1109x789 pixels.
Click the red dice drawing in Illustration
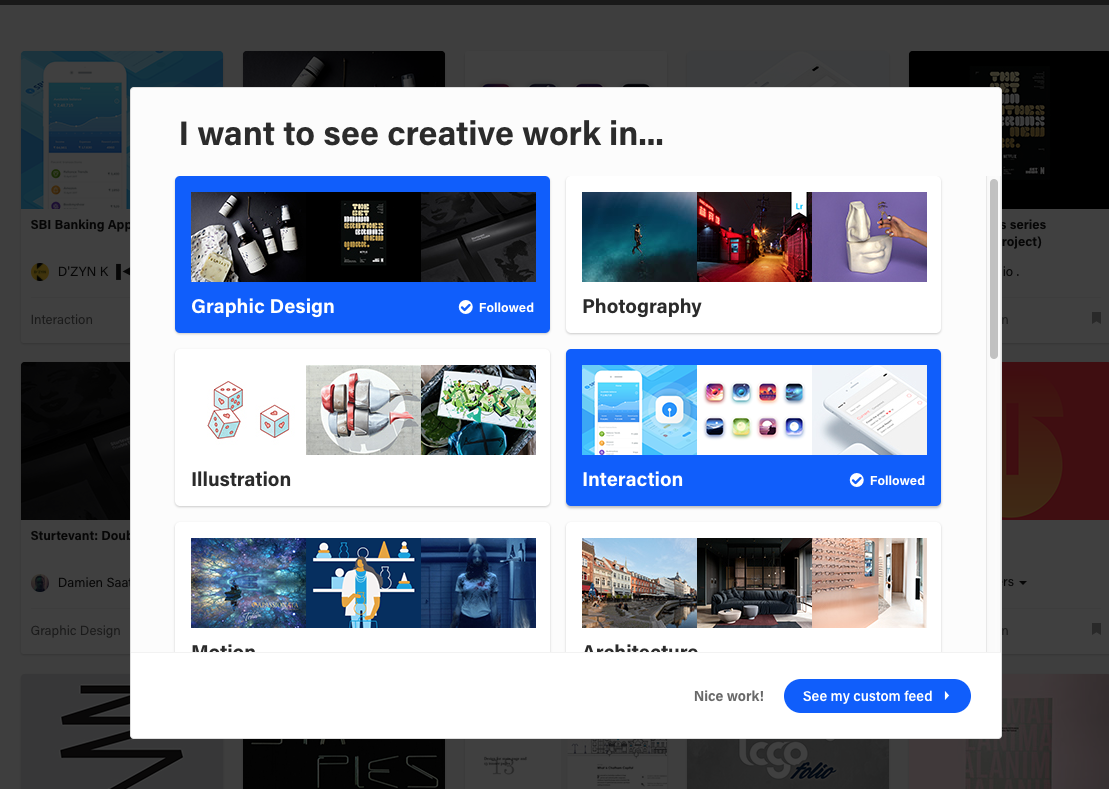(248, 410)
